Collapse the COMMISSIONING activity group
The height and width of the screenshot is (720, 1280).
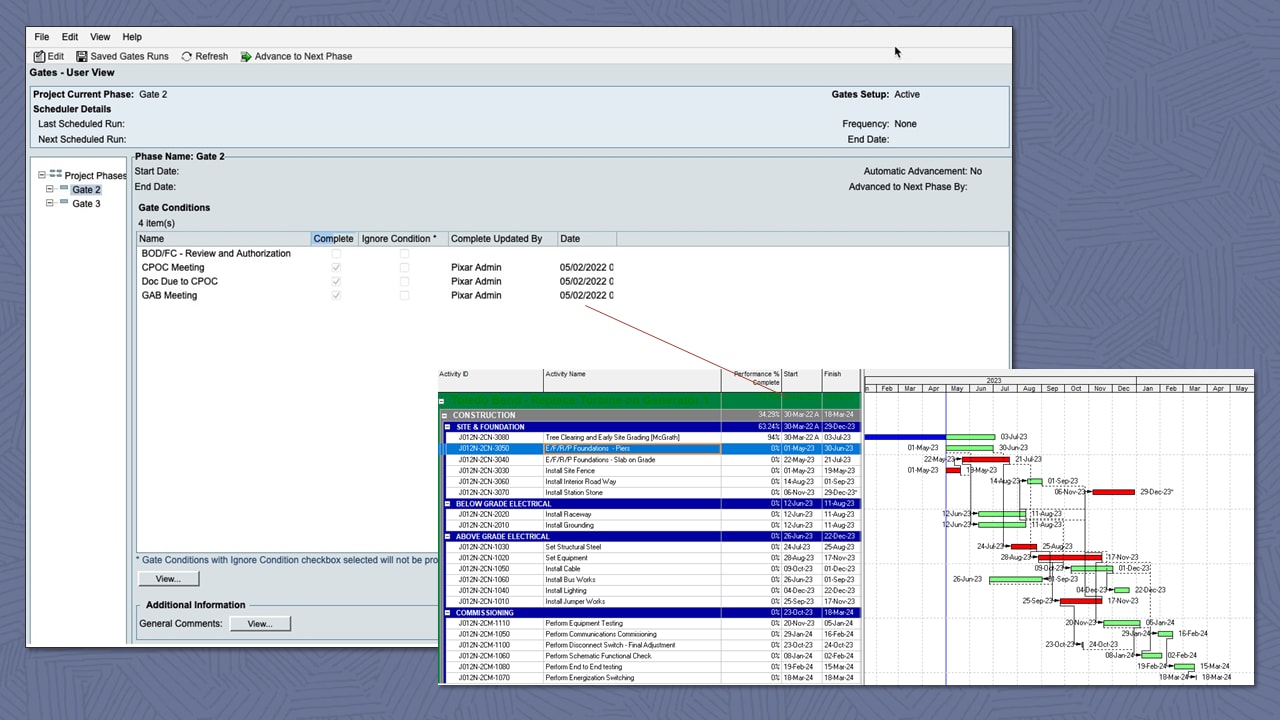click(448, 613)
